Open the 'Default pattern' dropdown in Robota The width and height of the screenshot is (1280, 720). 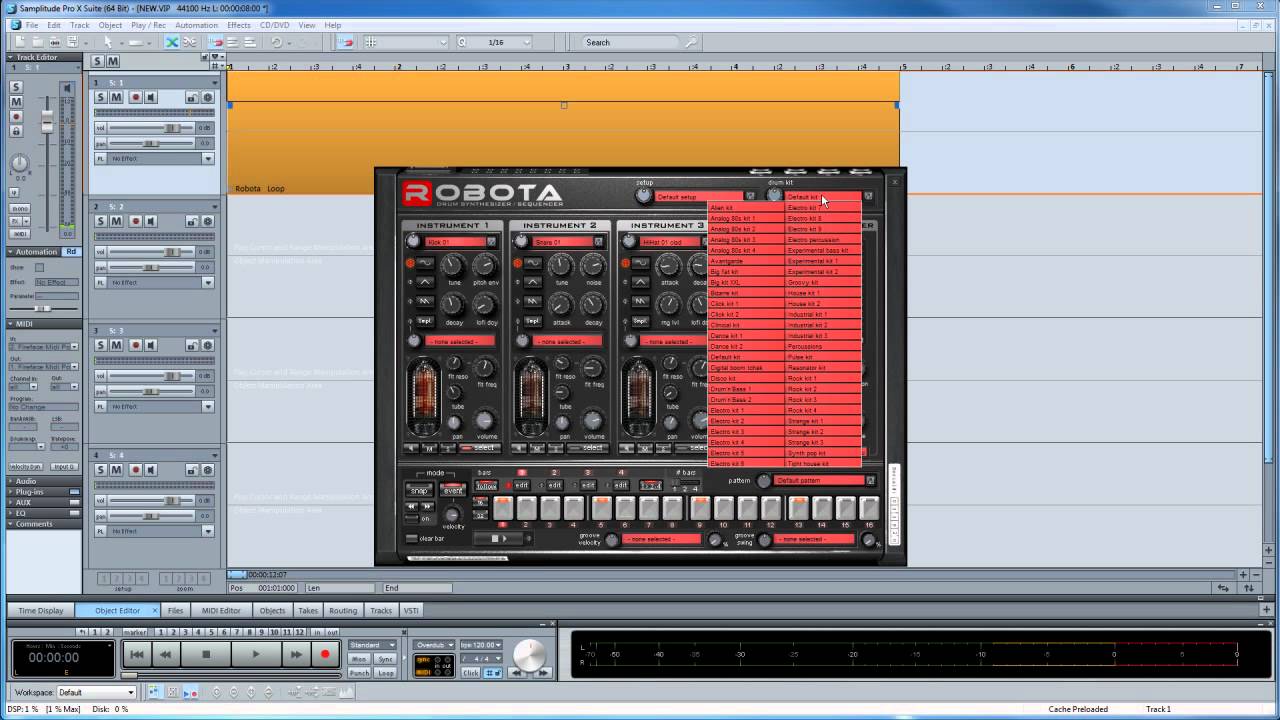tap(870, 480)
